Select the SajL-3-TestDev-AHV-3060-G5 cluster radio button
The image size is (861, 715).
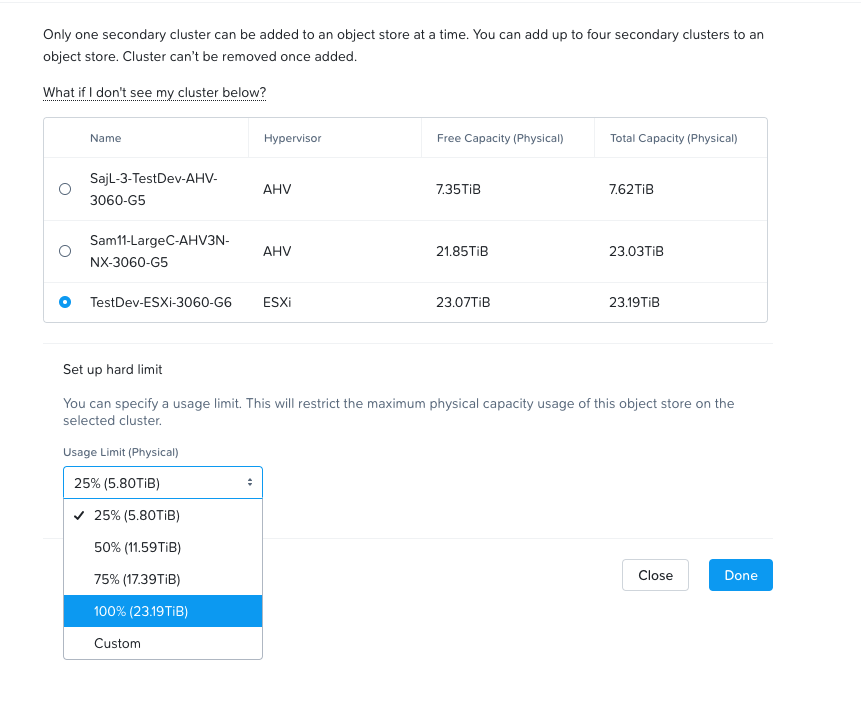(x=65, y=189)
